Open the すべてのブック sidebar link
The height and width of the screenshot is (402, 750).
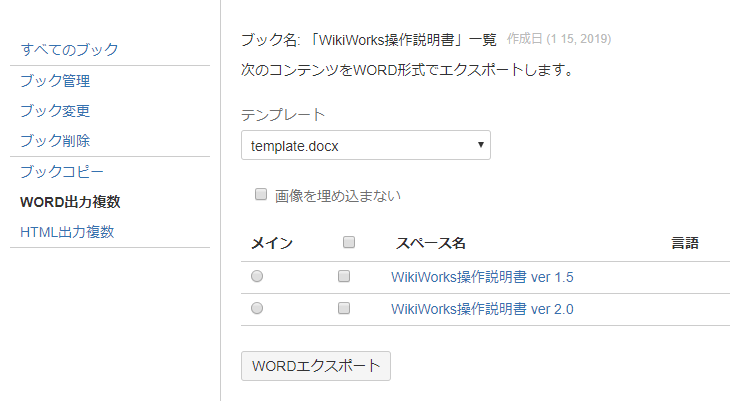tap(69, 49)
